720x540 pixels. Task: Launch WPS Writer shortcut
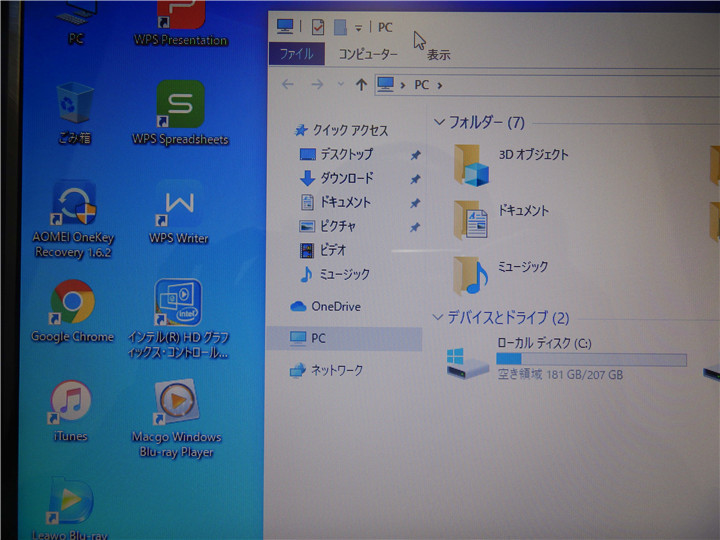click(x=179, y=212)
